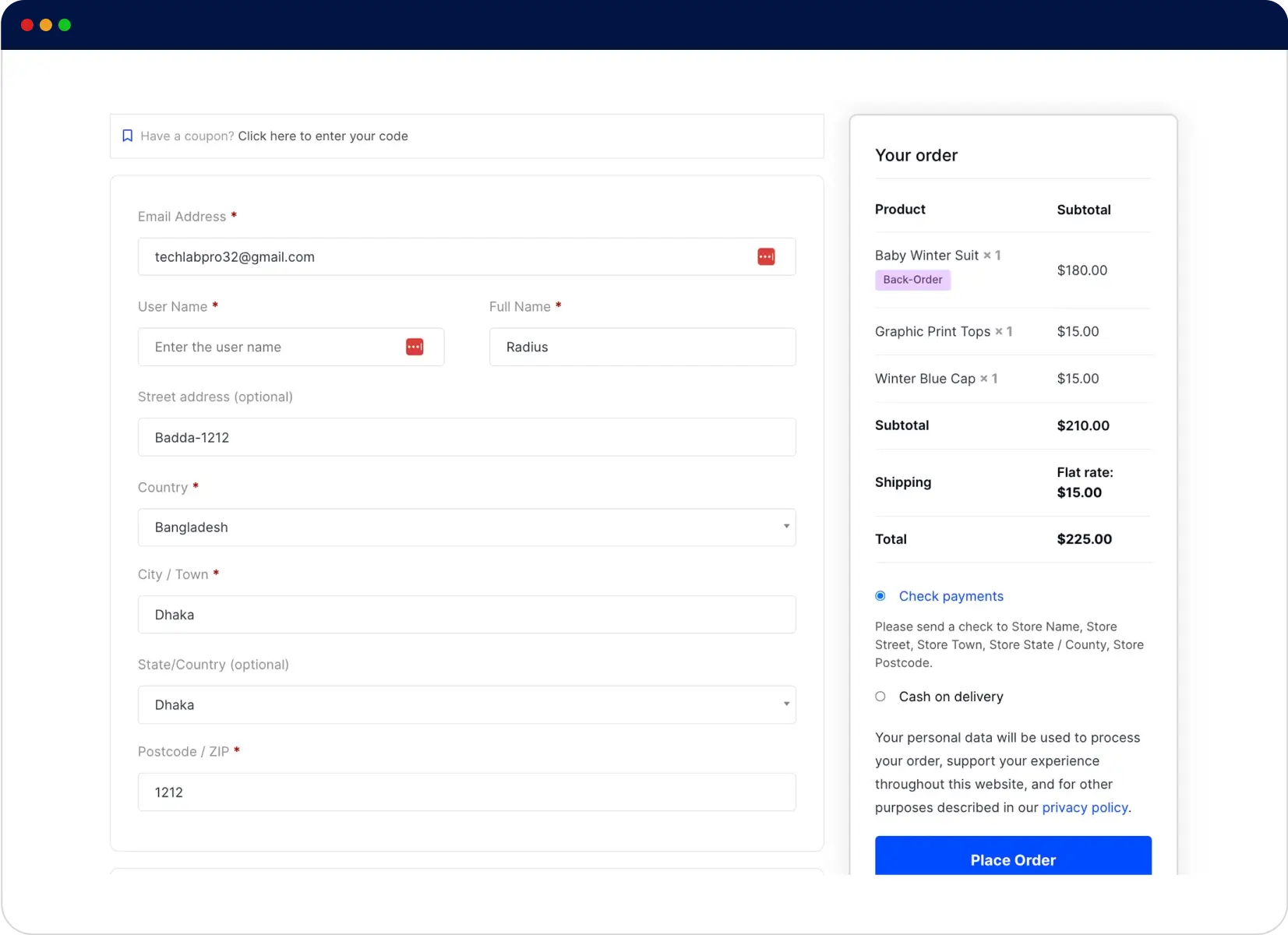Click the Baby Winter Suit product name
The width and height of the screenshot is (1288, 935).
coord(926,256)
